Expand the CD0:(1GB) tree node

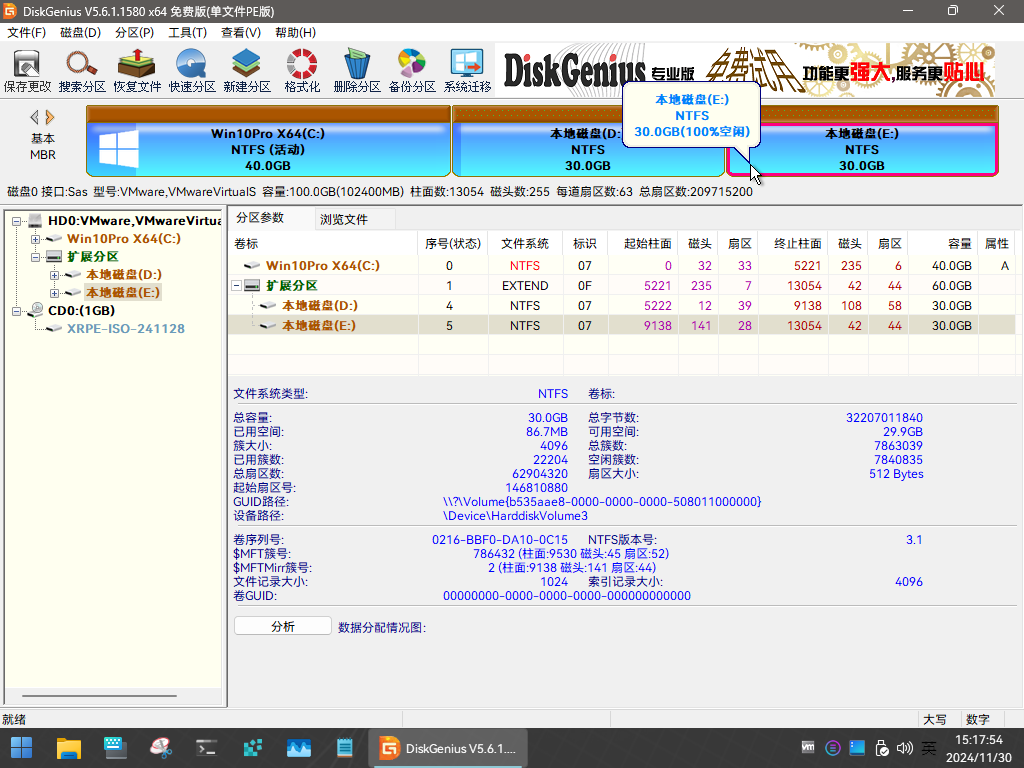click(x=16, y=311)
